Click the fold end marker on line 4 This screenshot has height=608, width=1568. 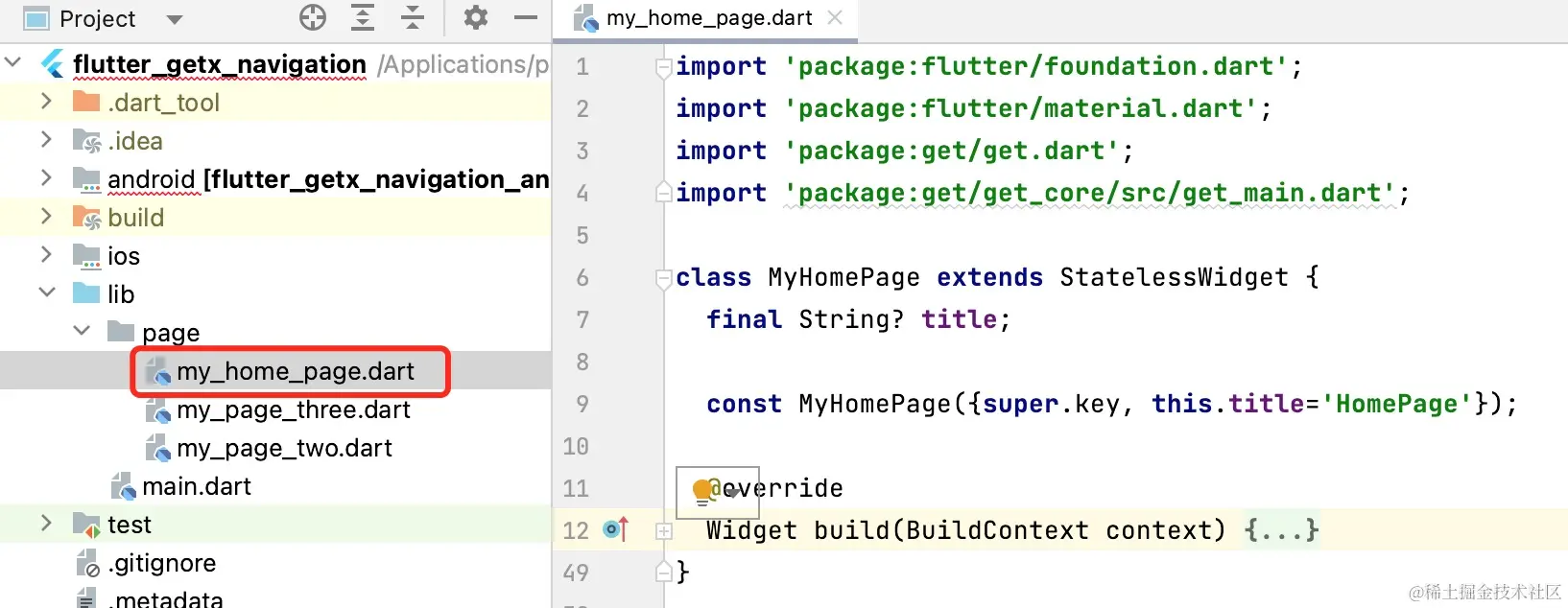pyautogui.click(x=663, y=192)
